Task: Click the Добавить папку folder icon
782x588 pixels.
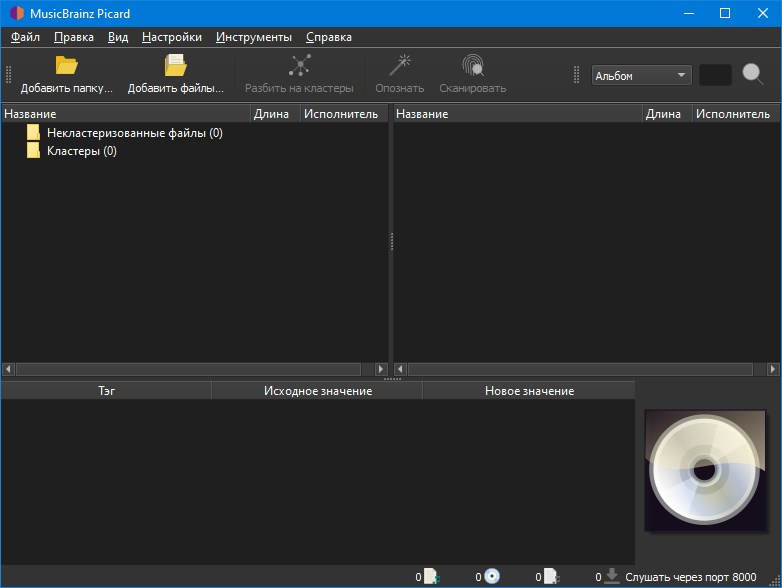Action: [66, 67]
